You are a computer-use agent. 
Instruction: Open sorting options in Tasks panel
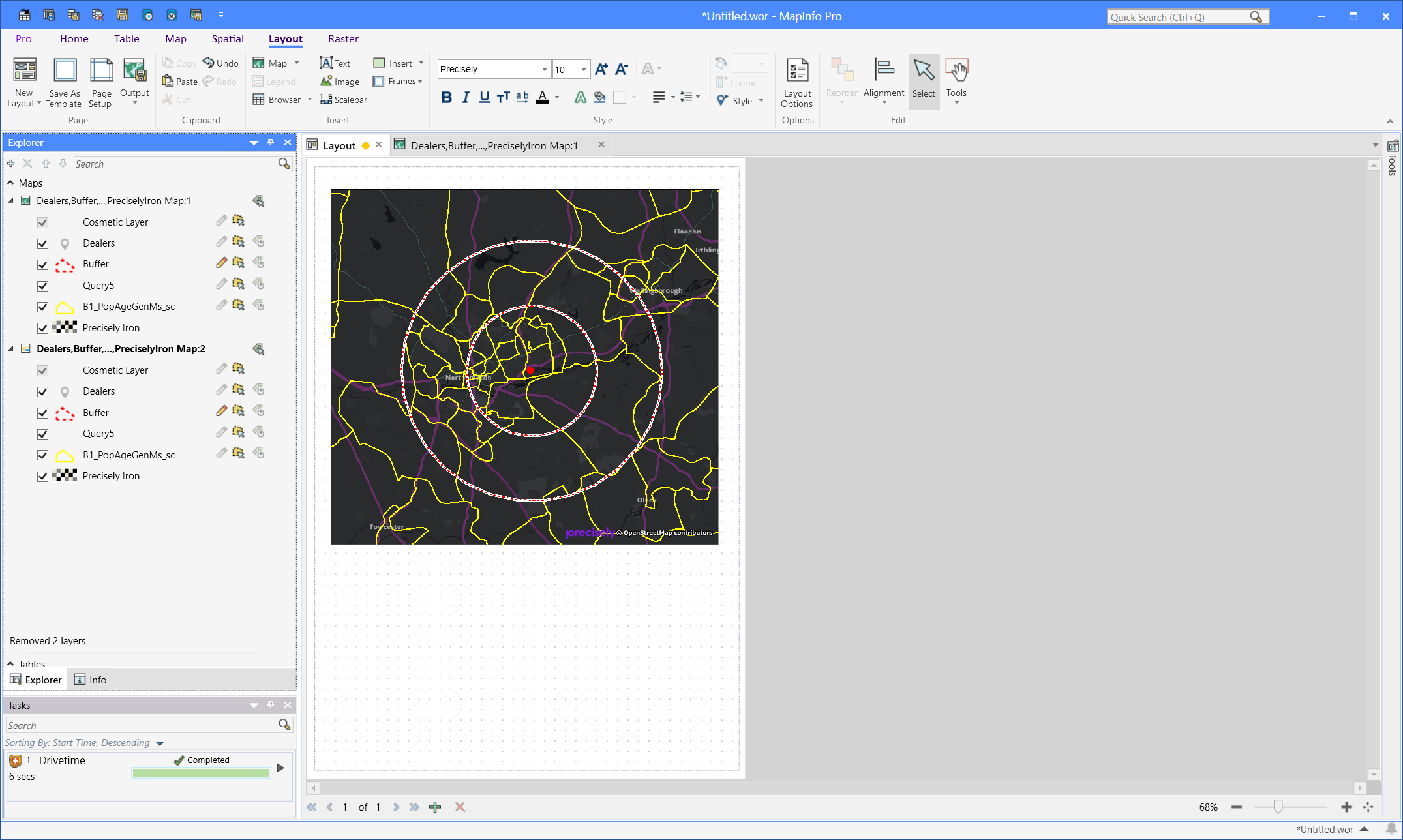[x=160, y=743]
